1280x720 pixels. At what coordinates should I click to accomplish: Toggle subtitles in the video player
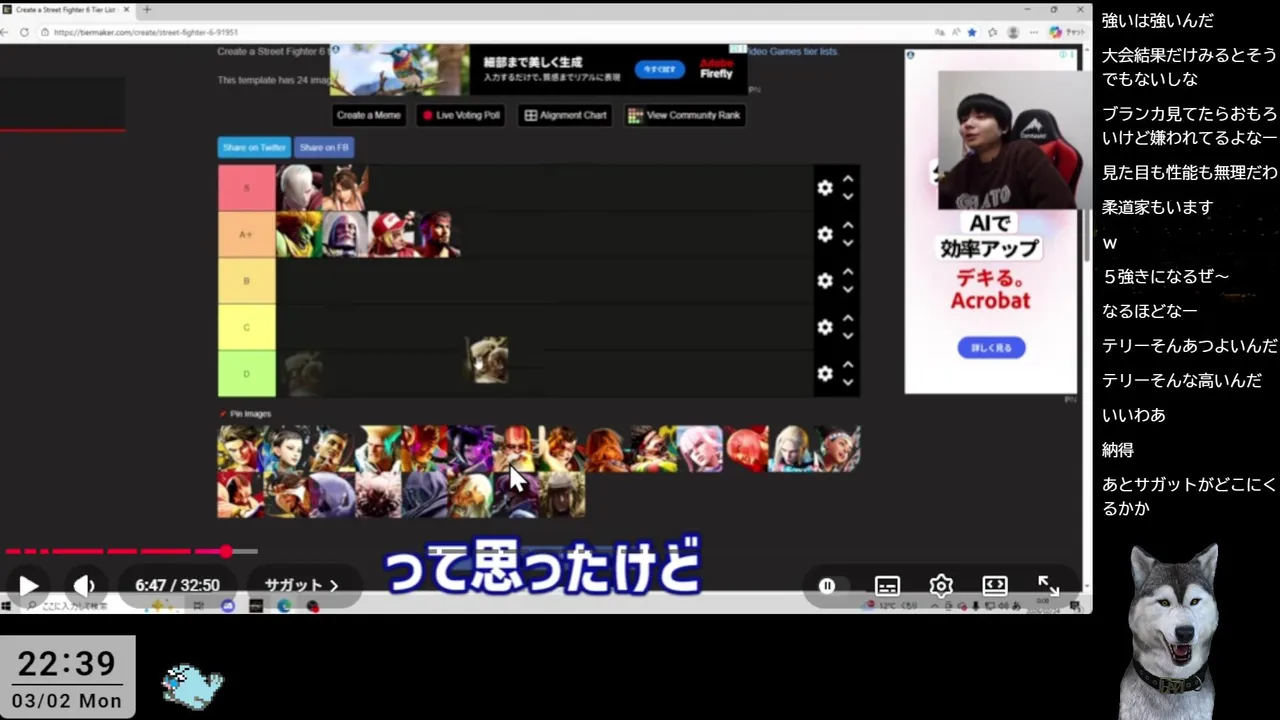point(887,586)
